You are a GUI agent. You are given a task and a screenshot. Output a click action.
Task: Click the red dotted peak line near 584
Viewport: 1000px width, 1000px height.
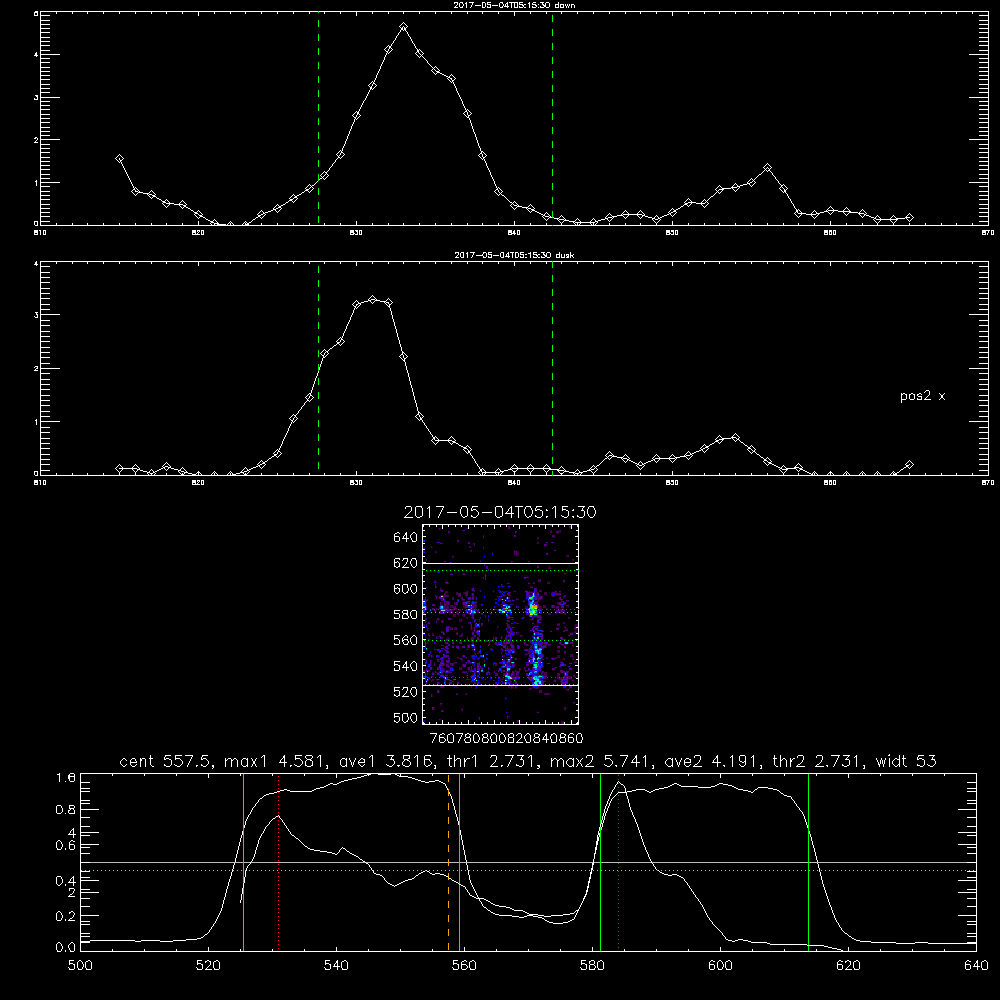click(x=619, y=862)
